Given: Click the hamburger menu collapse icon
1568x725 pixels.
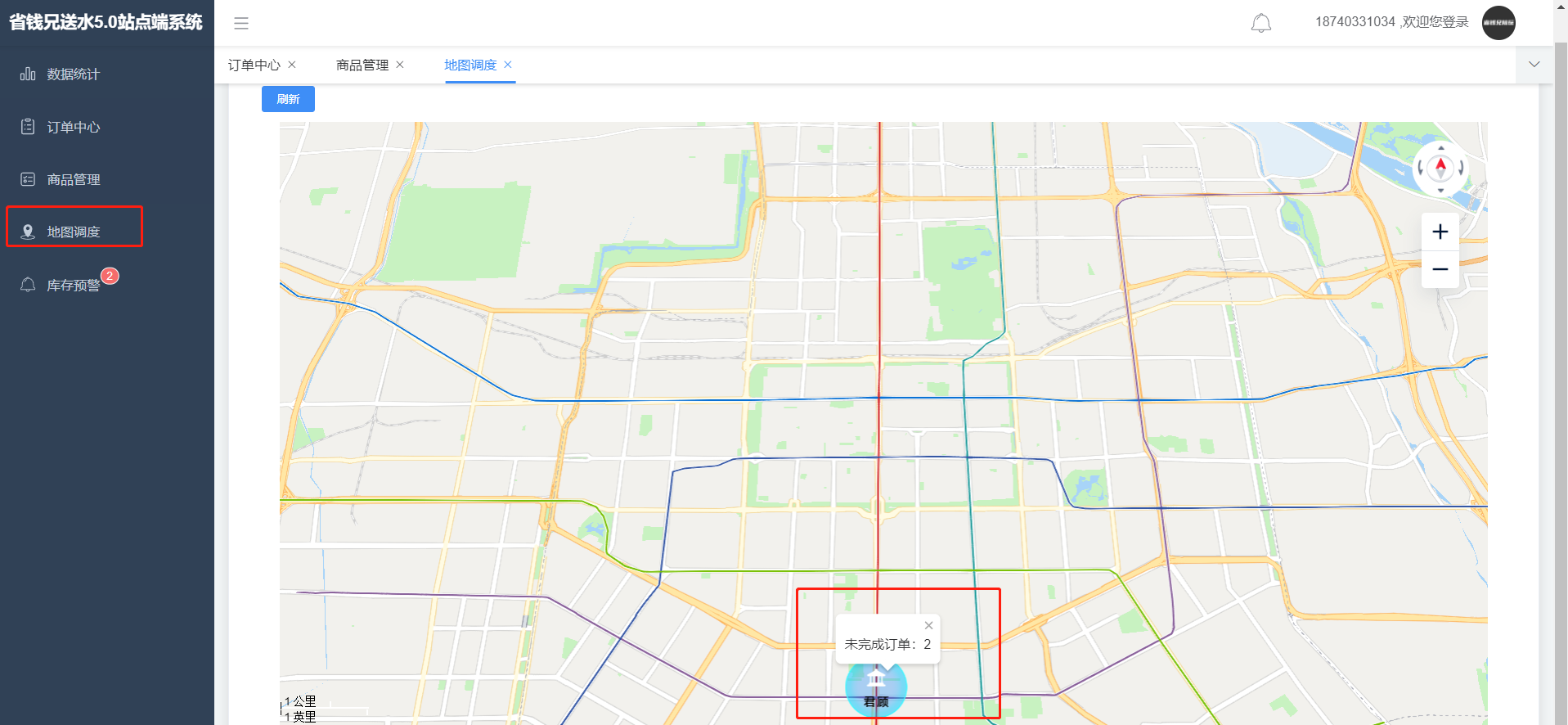Looking at the screenshot, I should tap(240, 23).
